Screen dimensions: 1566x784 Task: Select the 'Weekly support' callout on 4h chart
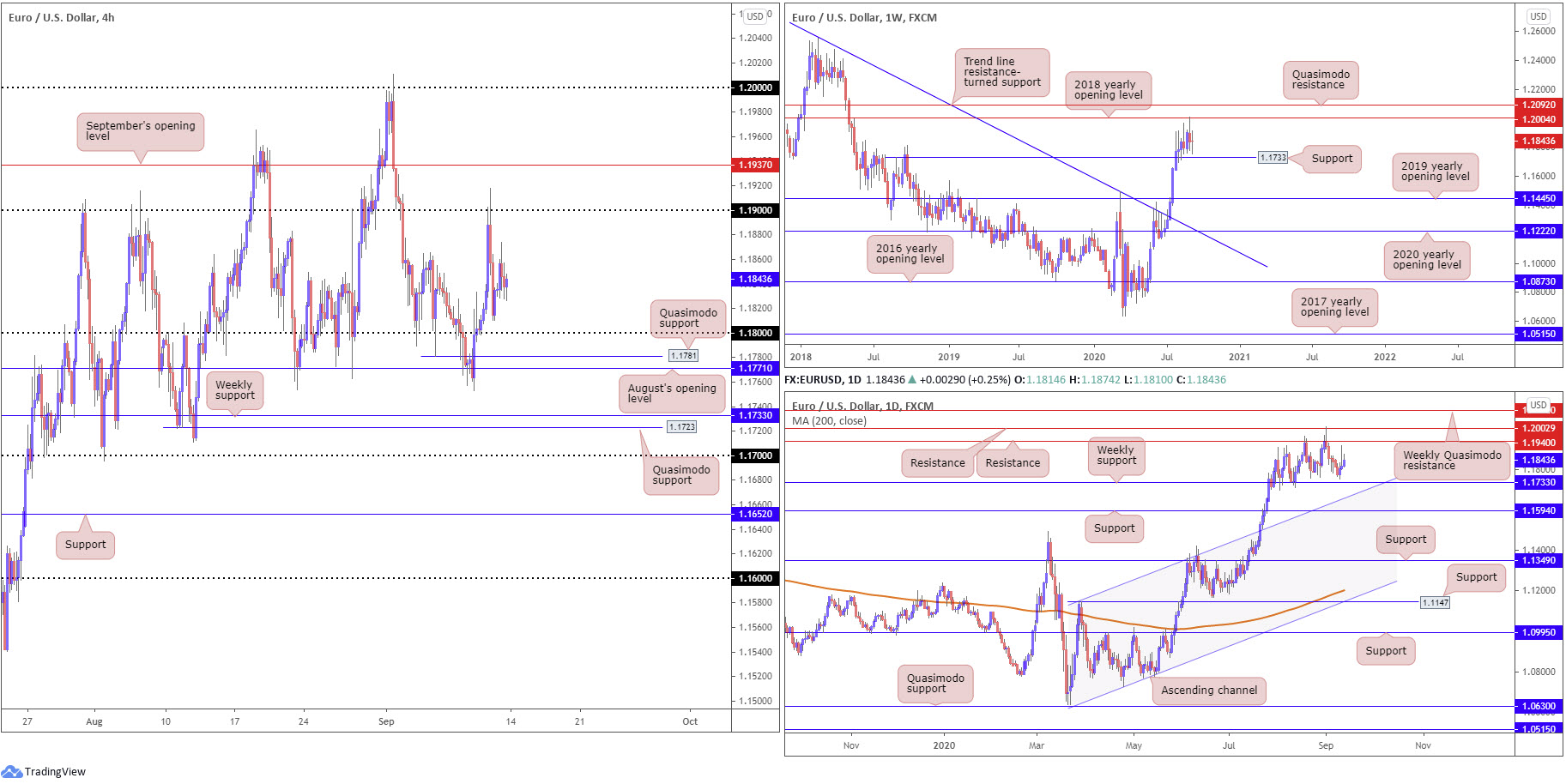coord(234,390)
